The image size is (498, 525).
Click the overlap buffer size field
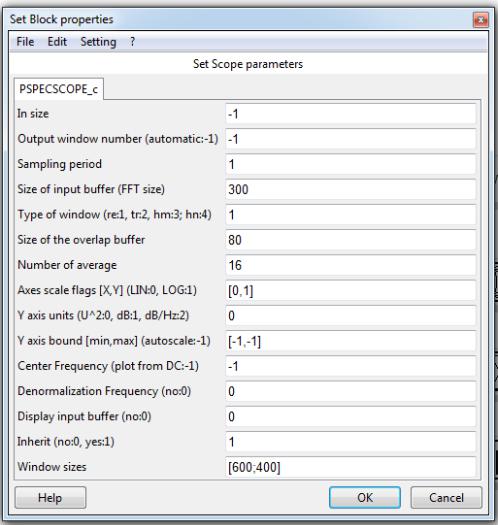[350, 240]
